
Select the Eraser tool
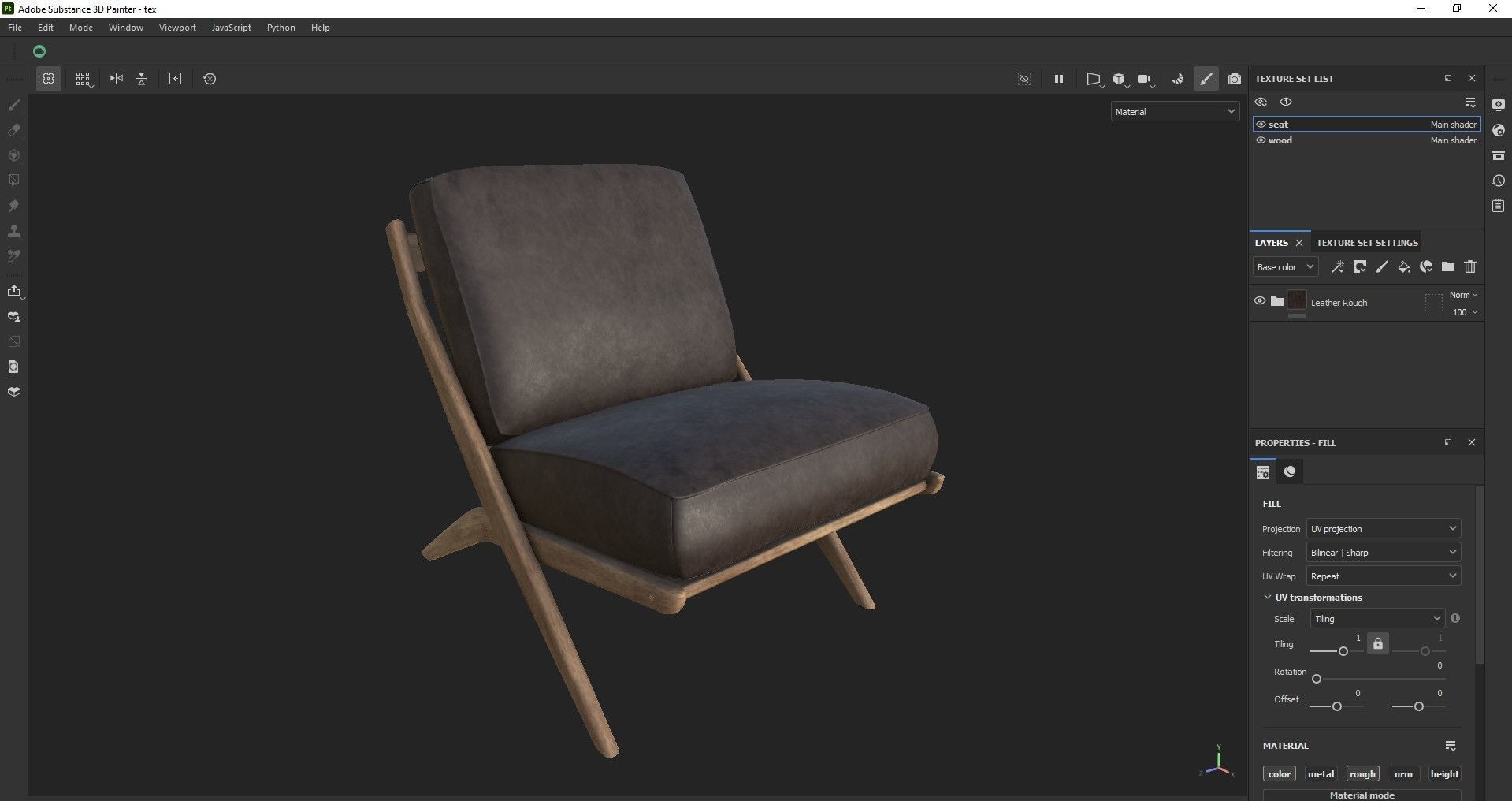pyautogui.click(x=13, y=130)
